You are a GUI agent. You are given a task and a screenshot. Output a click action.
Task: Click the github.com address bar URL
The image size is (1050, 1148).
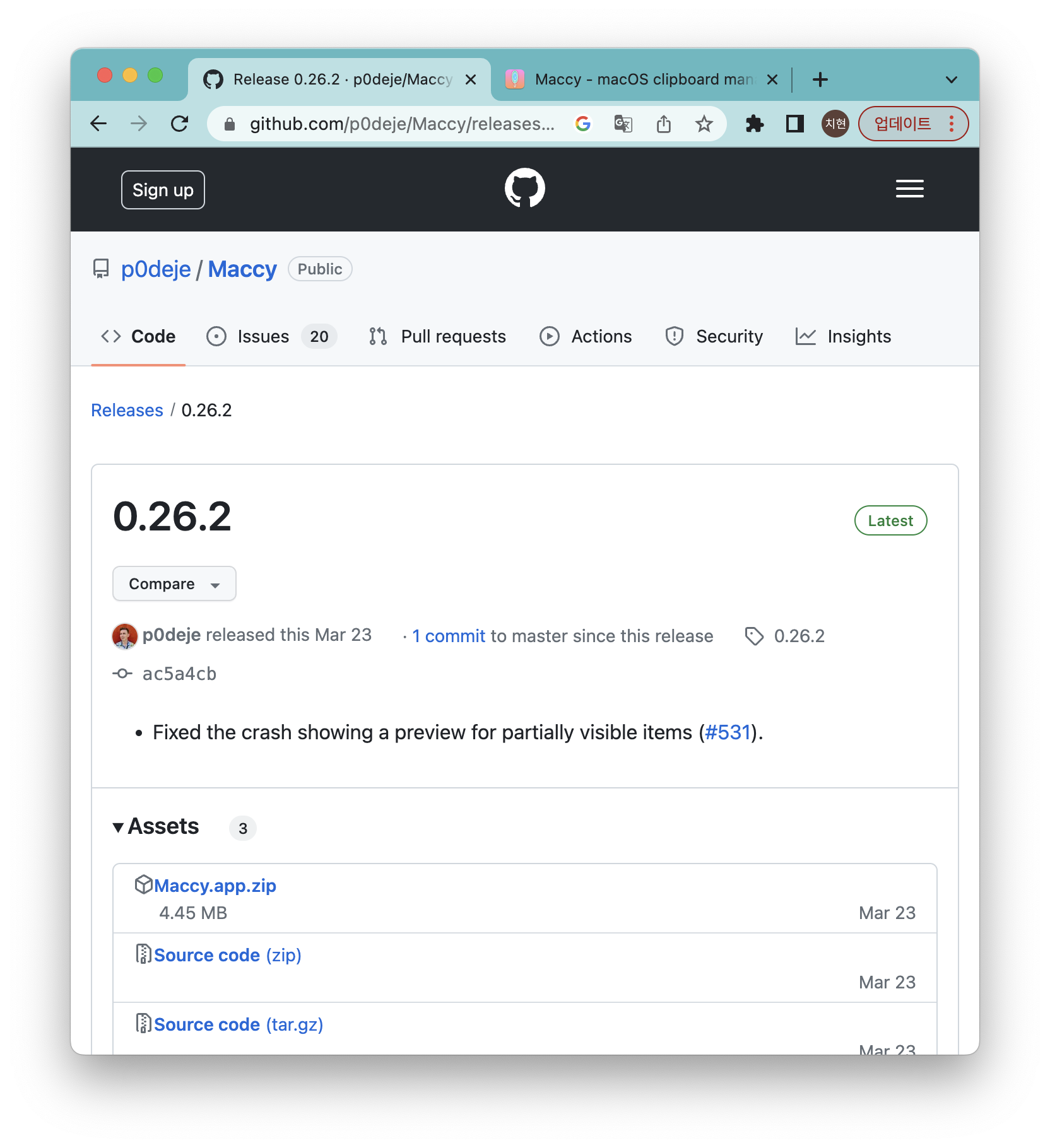coord(402,124)
